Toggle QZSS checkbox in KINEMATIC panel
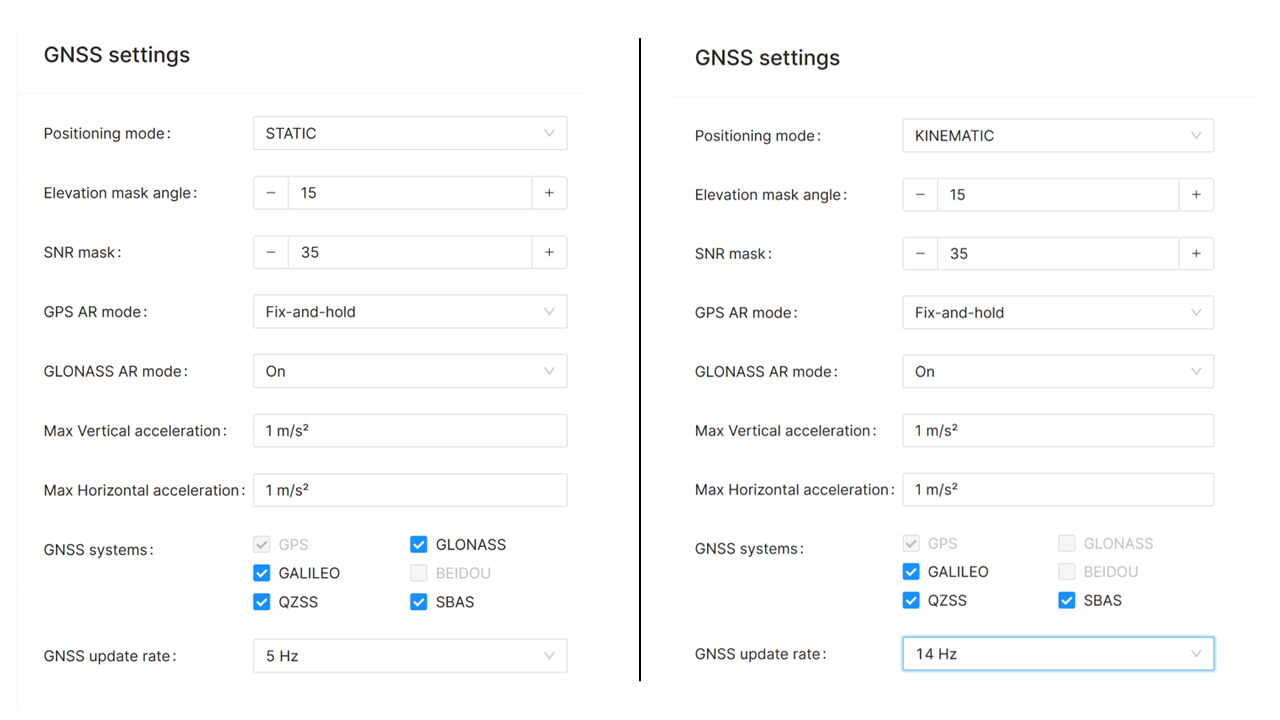 tap(911, 601)
